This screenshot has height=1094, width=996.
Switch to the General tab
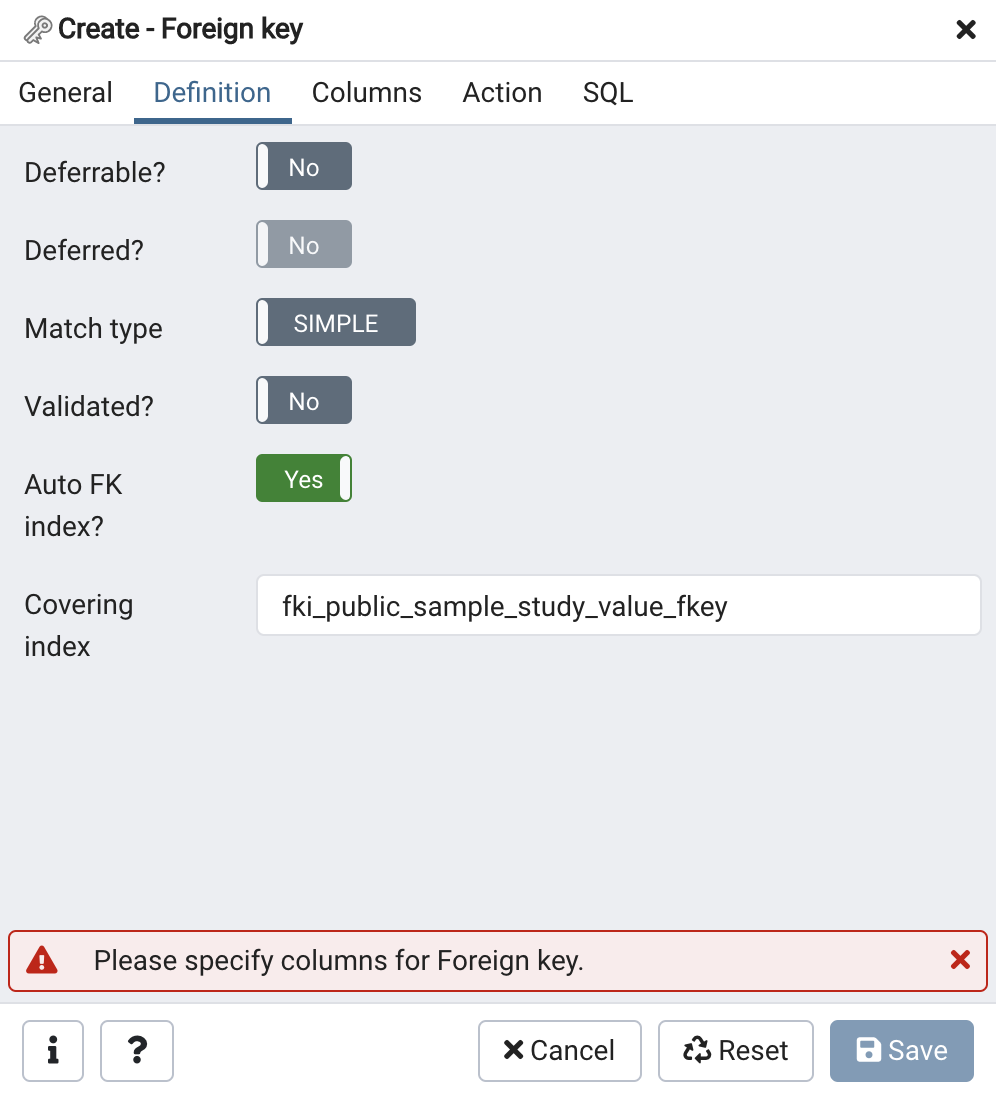(66, 93)
